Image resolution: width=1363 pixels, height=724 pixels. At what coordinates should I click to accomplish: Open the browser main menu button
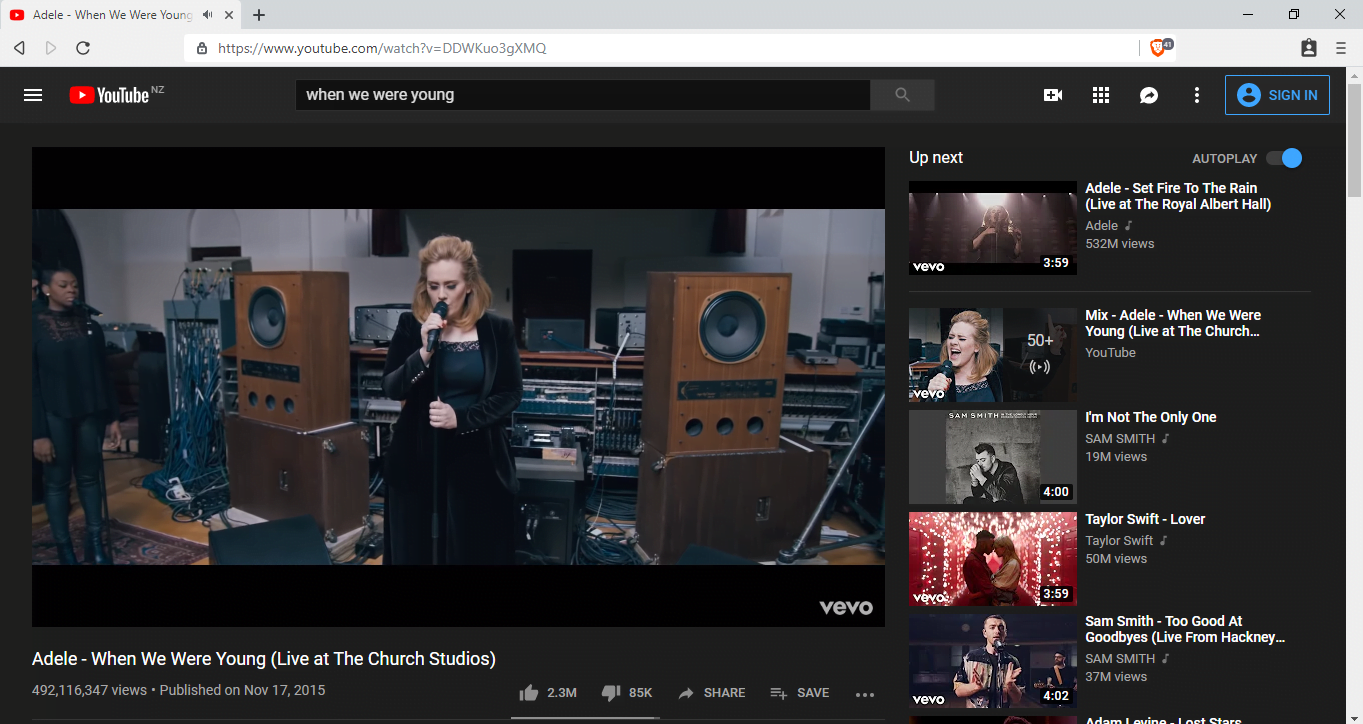[1341, 48]
